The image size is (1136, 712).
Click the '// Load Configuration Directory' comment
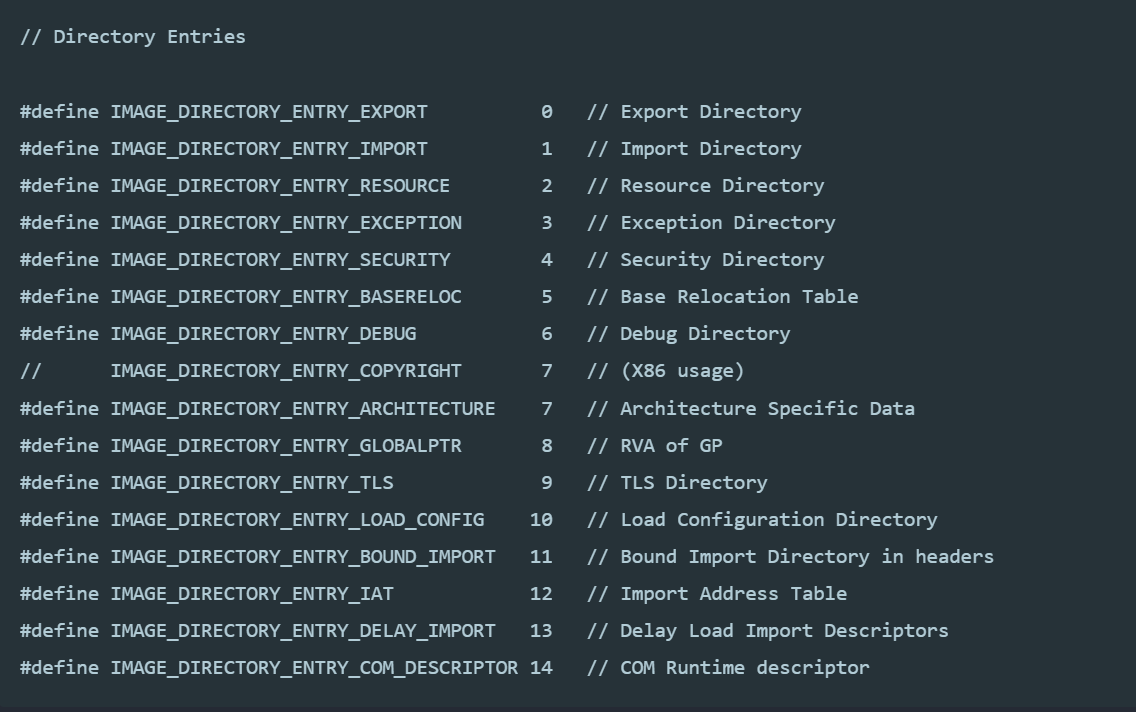[x=762, y=519]
